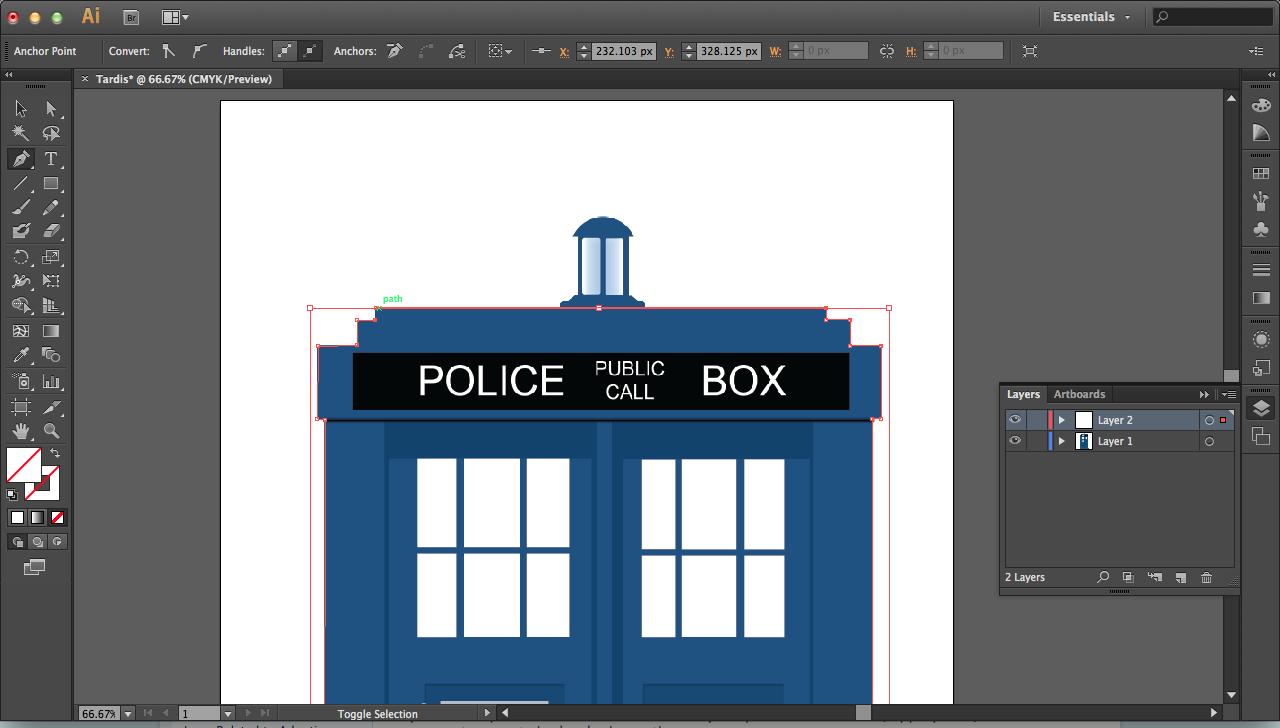The width and height of the screenshot is (1280, 728).
Task: Pick the Line Segment tool
Action: pyautogui.click(x=21, y=183)
